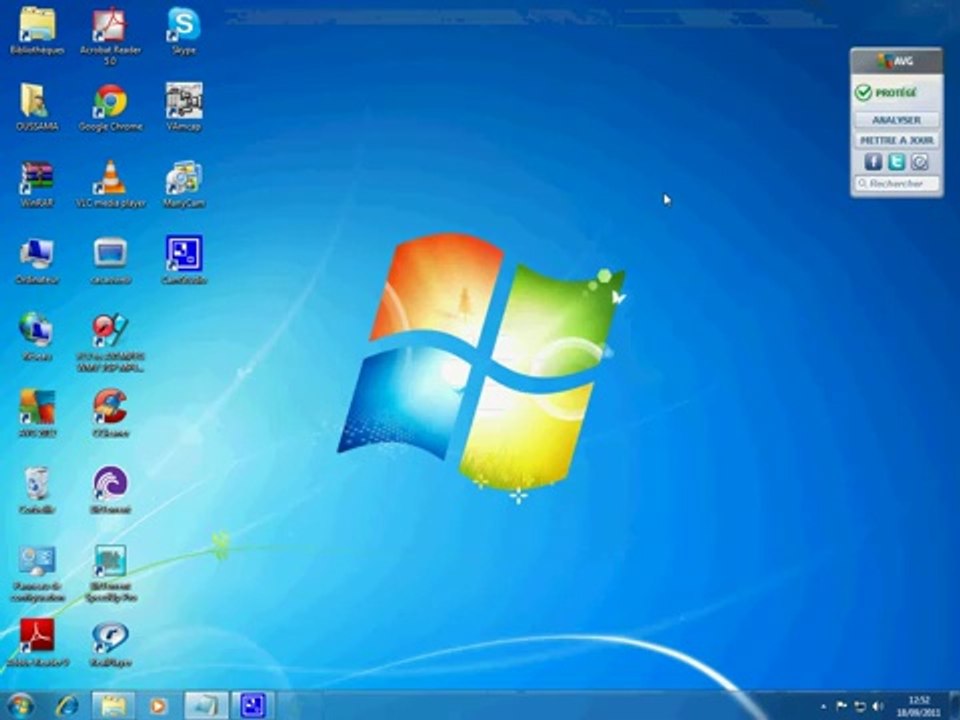This screenshot has height=720, width=960.
Task: Open the Action Center flag icon
Action: point(841,706)
